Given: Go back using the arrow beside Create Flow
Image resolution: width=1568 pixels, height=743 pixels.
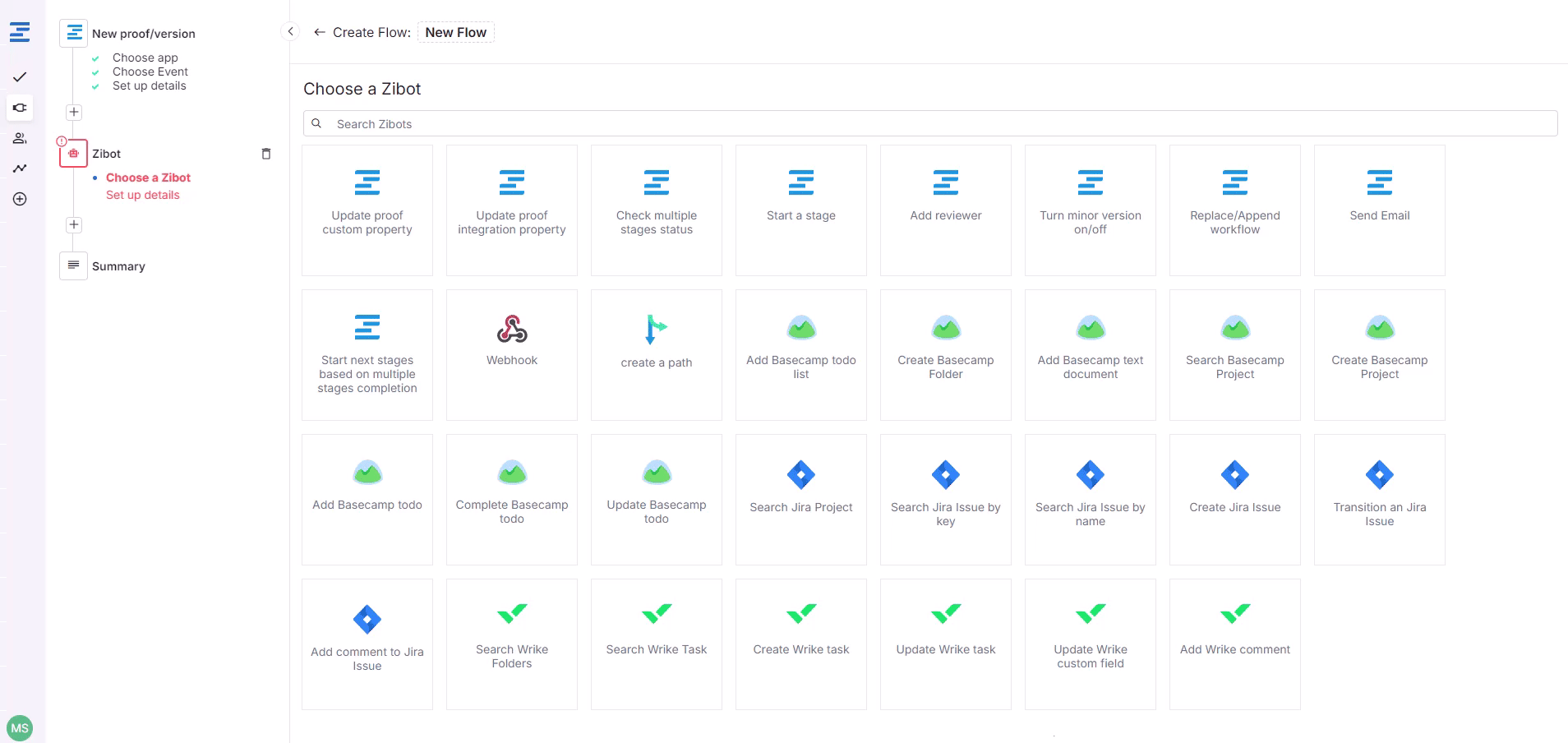Looking at the screenshot, I should 320,32.
